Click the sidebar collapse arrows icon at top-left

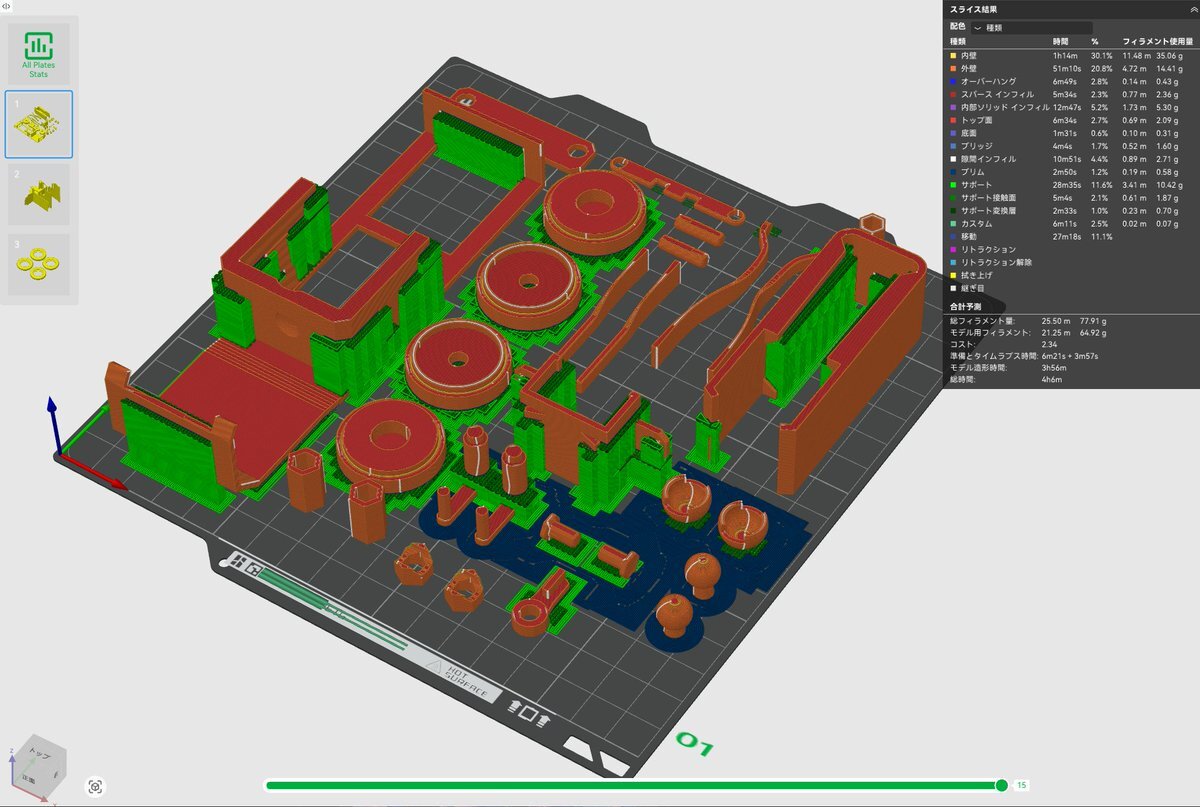[x=6, y=6]
